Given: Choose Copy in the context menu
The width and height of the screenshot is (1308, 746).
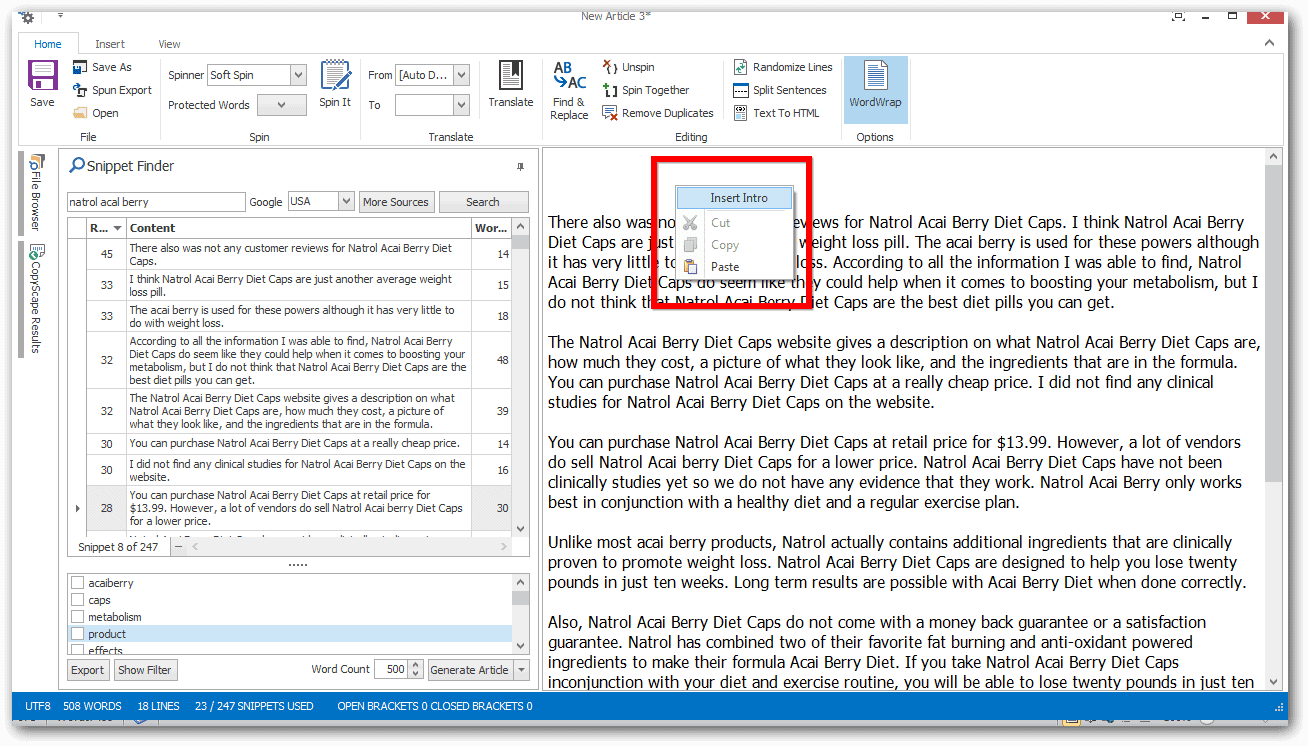Looking at the screenshot, I should pos(735,245).
